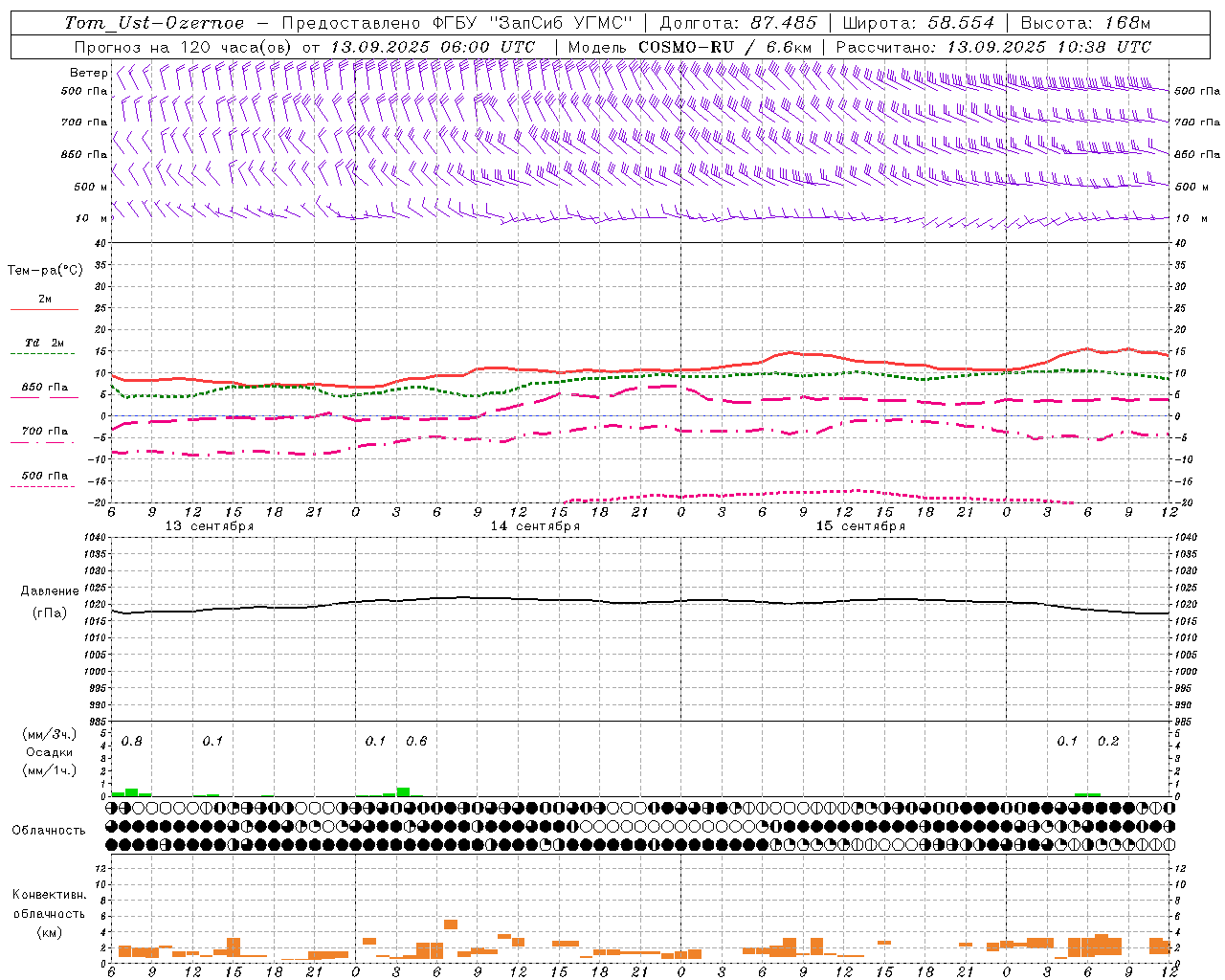Click the '(км)' unit under convective cloudiness
The height and width of the screenshot is (980, 1225).
[x=49, y=932]
